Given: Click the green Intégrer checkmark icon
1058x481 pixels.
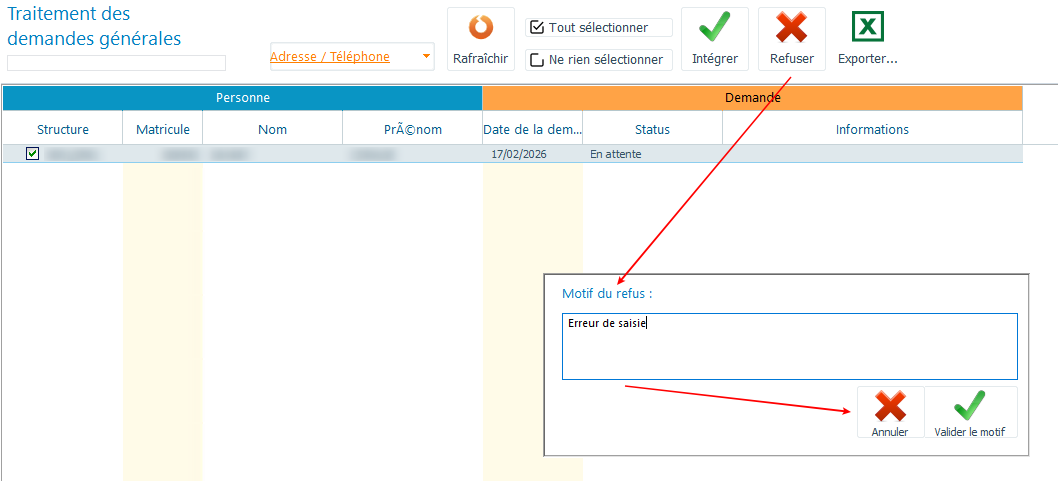Looking at the screenshot, I should 714,28.
